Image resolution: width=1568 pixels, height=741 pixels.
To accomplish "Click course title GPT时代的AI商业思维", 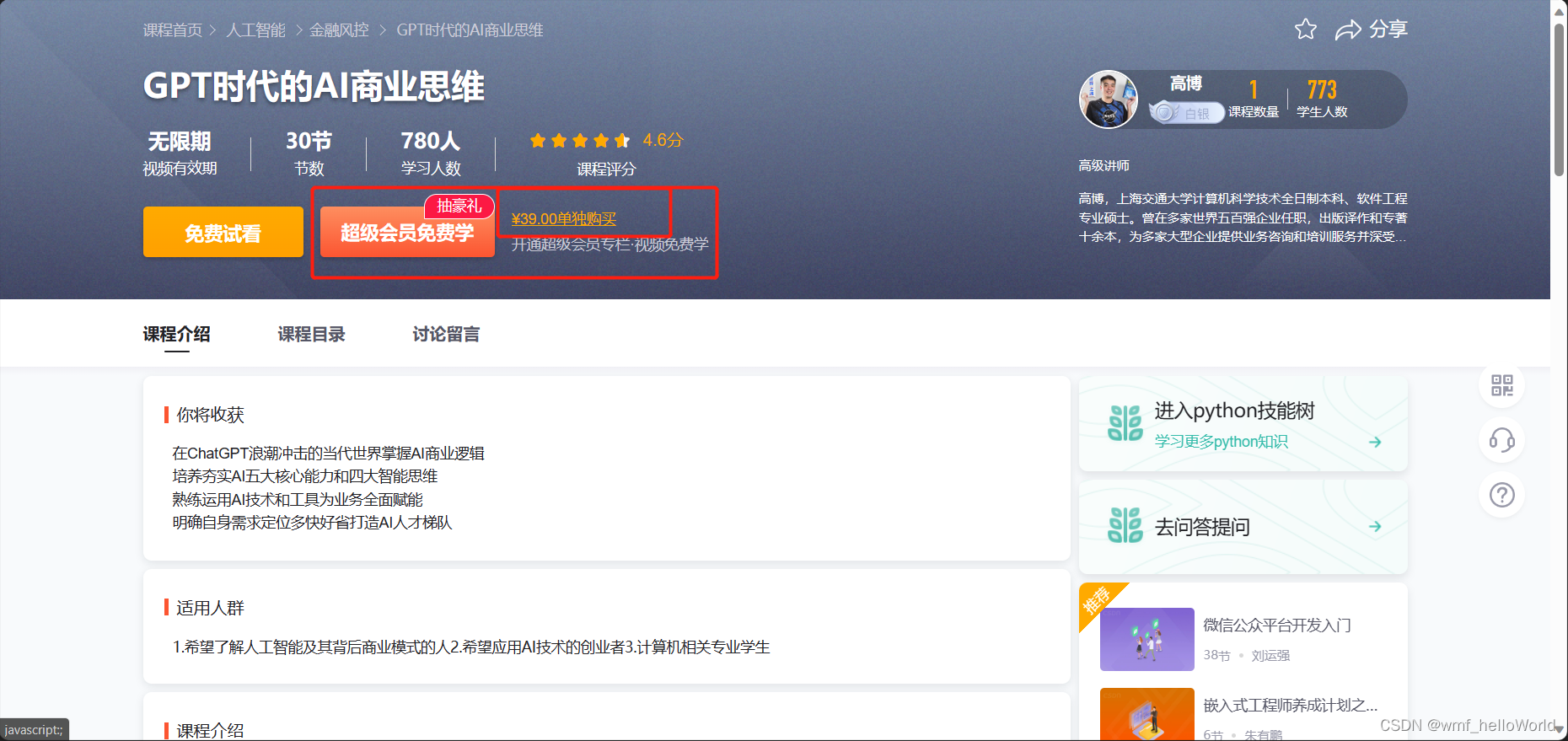I will 314,86.
